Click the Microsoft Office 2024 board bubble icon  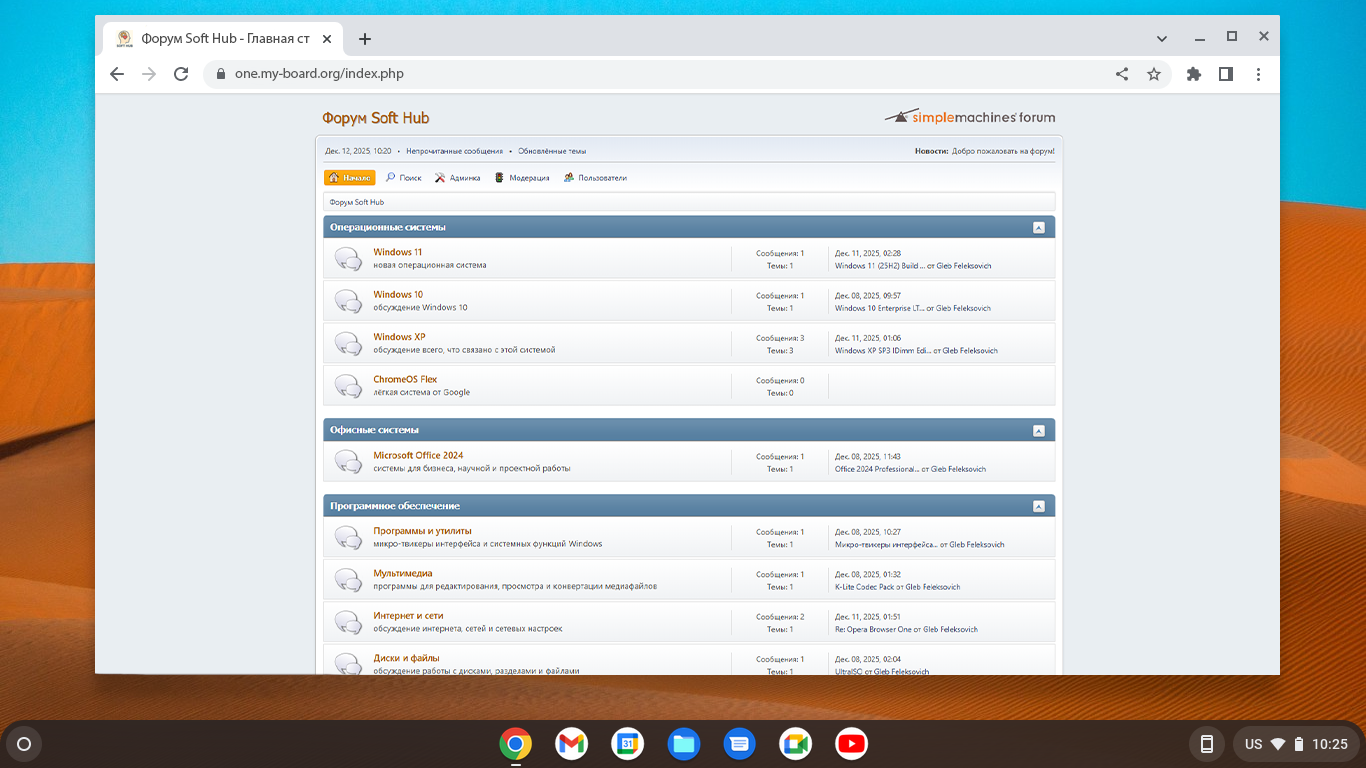click(x=348, y=462)
